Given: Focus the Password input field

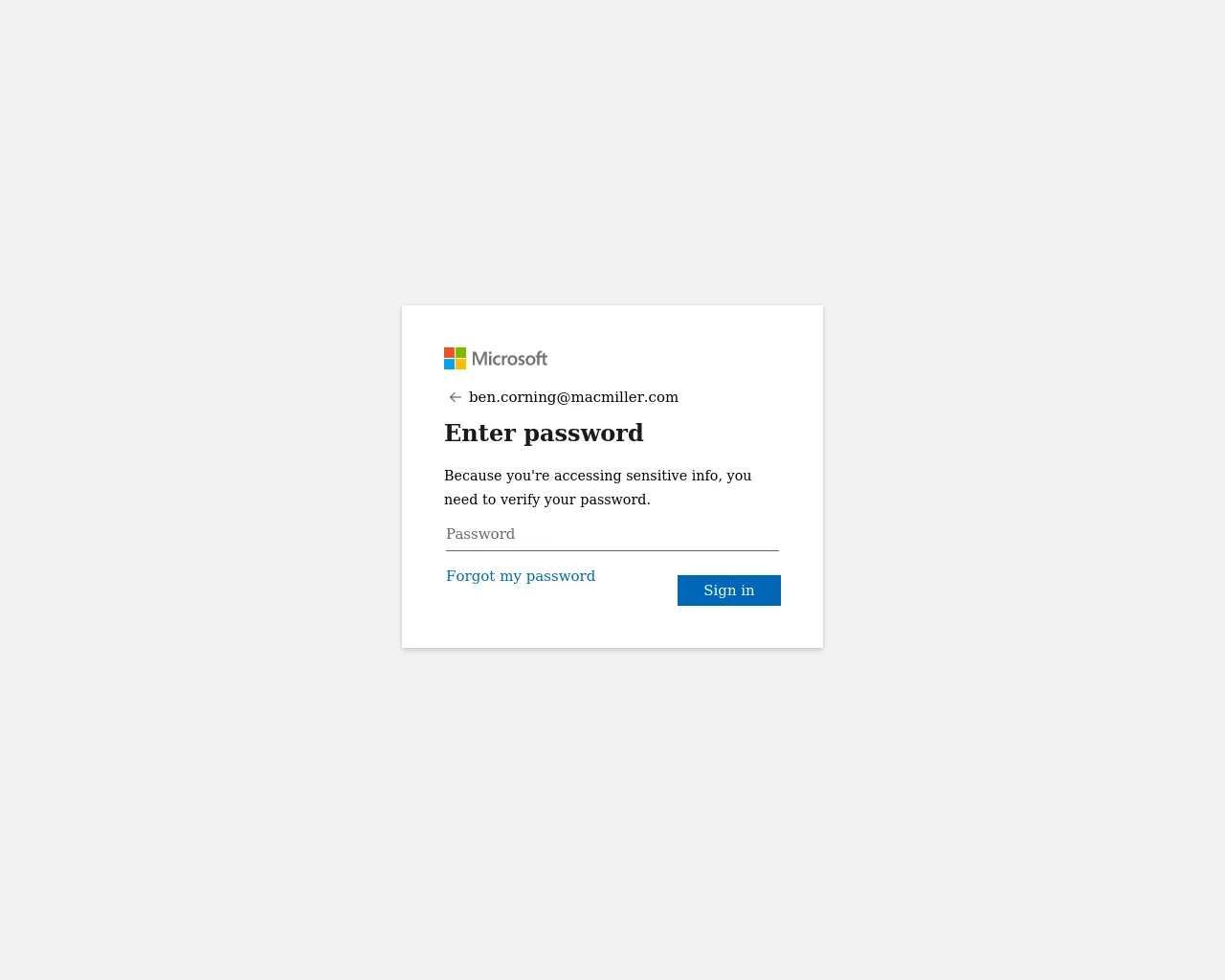Looking at the screenshot, I should coord(612,534).
